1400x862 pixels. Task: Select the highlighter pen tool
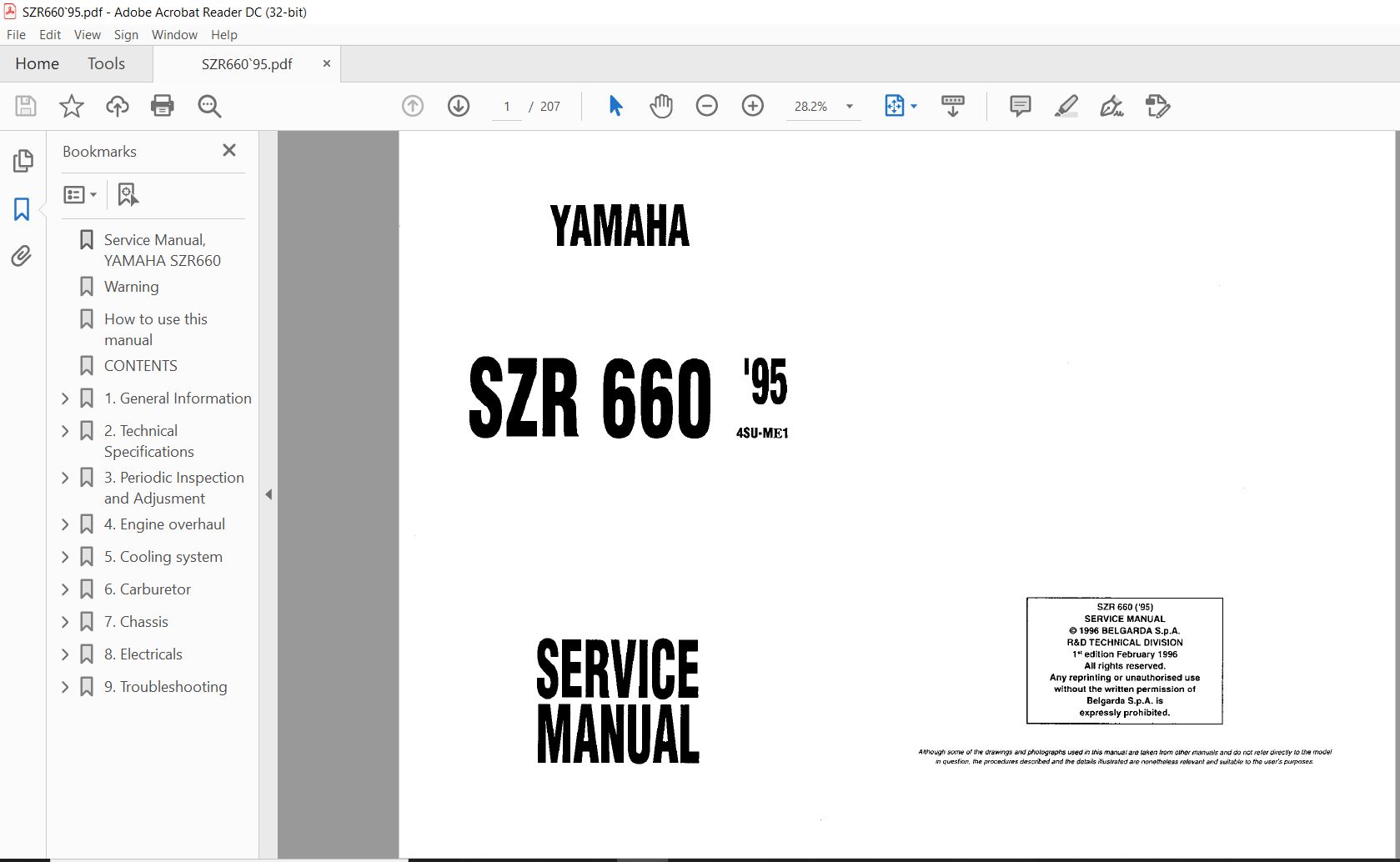[x=1066, y=106]
